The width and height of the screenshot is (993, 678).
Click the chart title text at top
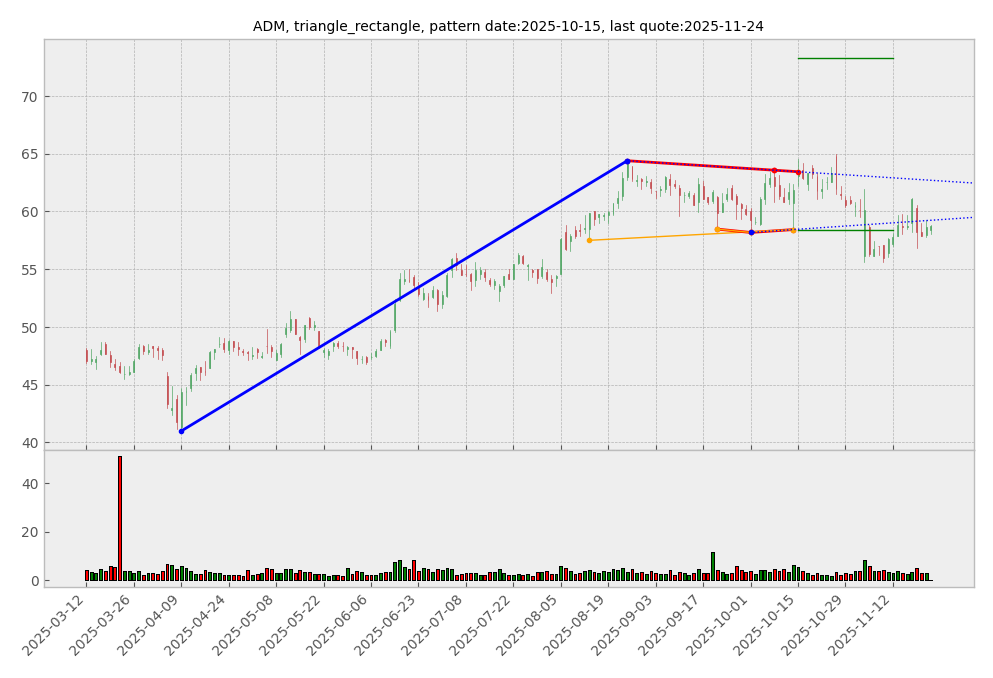tap(508, 27)
